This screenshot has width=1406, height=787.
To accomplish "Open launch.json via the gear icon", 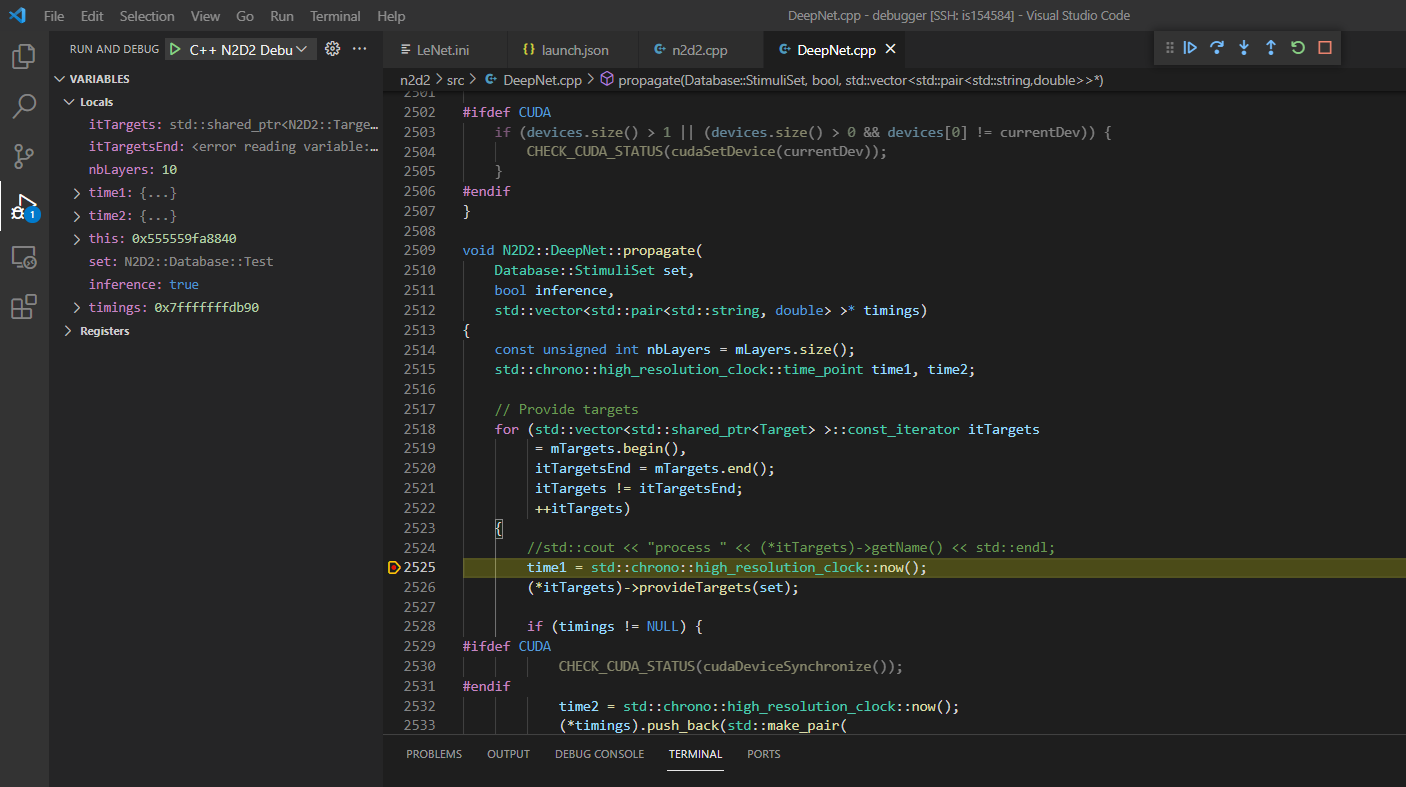I will pyautogui.click(x=333, y=49).
